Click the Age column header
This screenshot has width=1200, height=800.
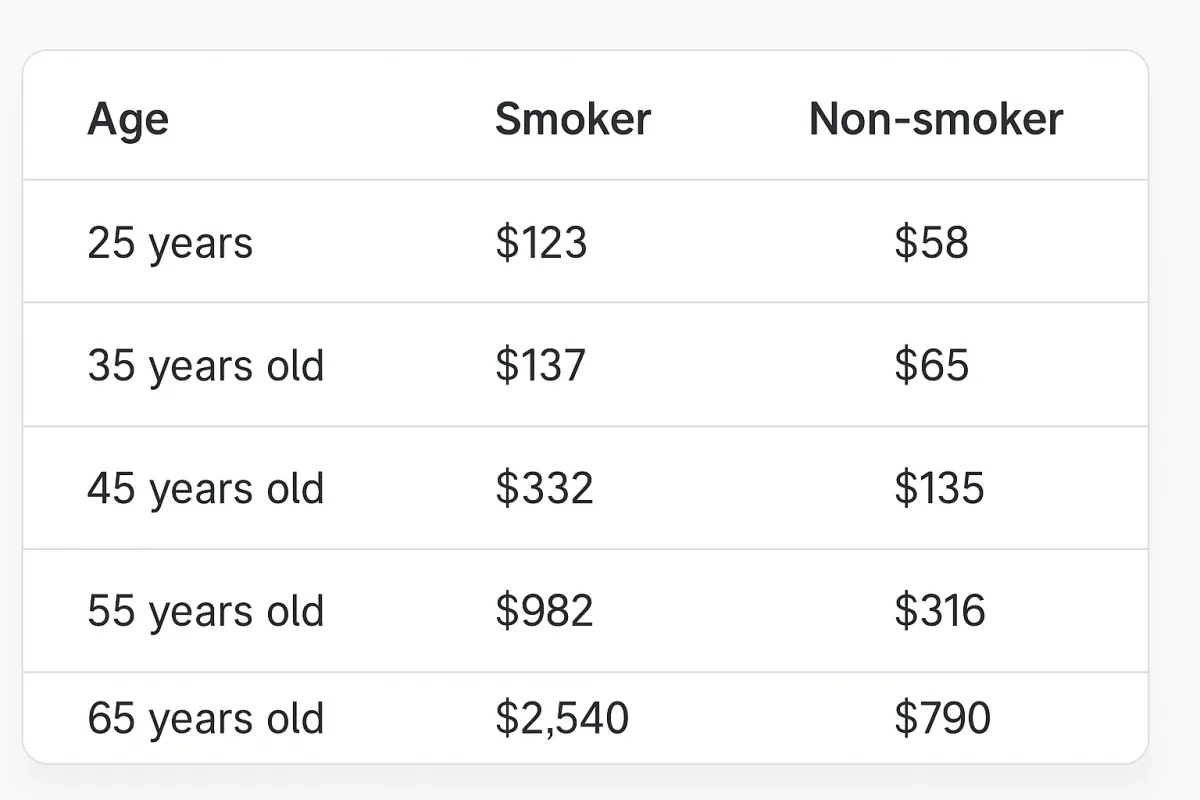(128, 120)
